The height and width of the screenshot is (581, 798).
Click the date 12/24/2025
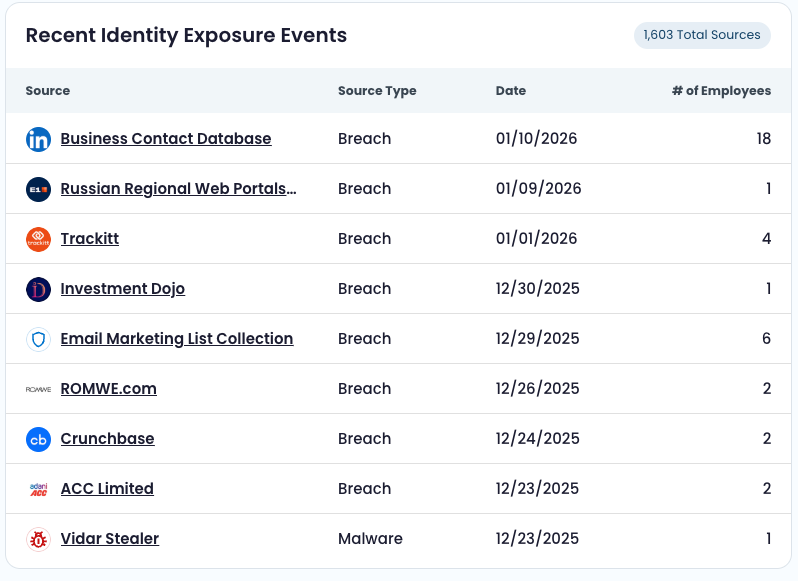(537, 438)
